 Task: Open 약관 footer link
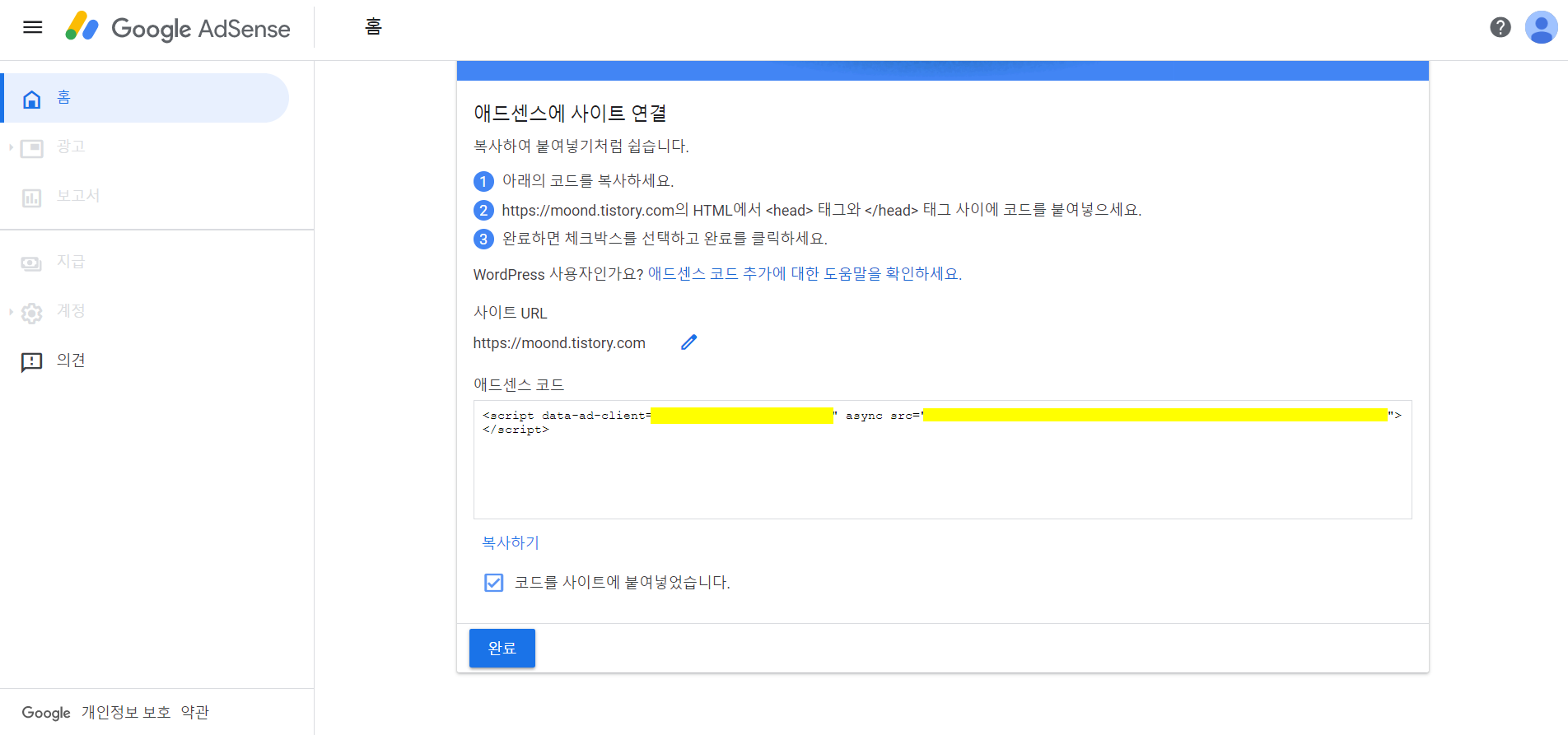[x=195, y=713]
